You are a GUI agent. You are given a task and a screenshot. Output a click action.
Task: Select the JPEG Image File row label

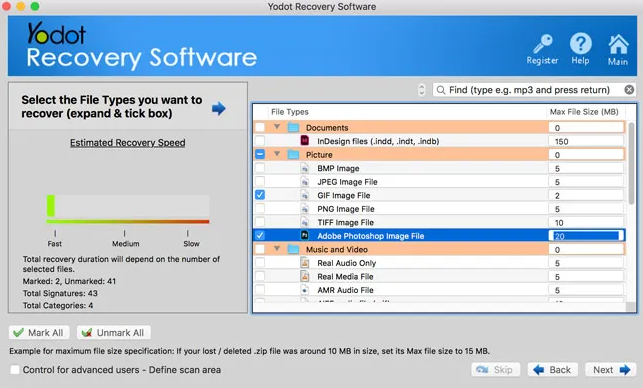[x=347, y=182]
